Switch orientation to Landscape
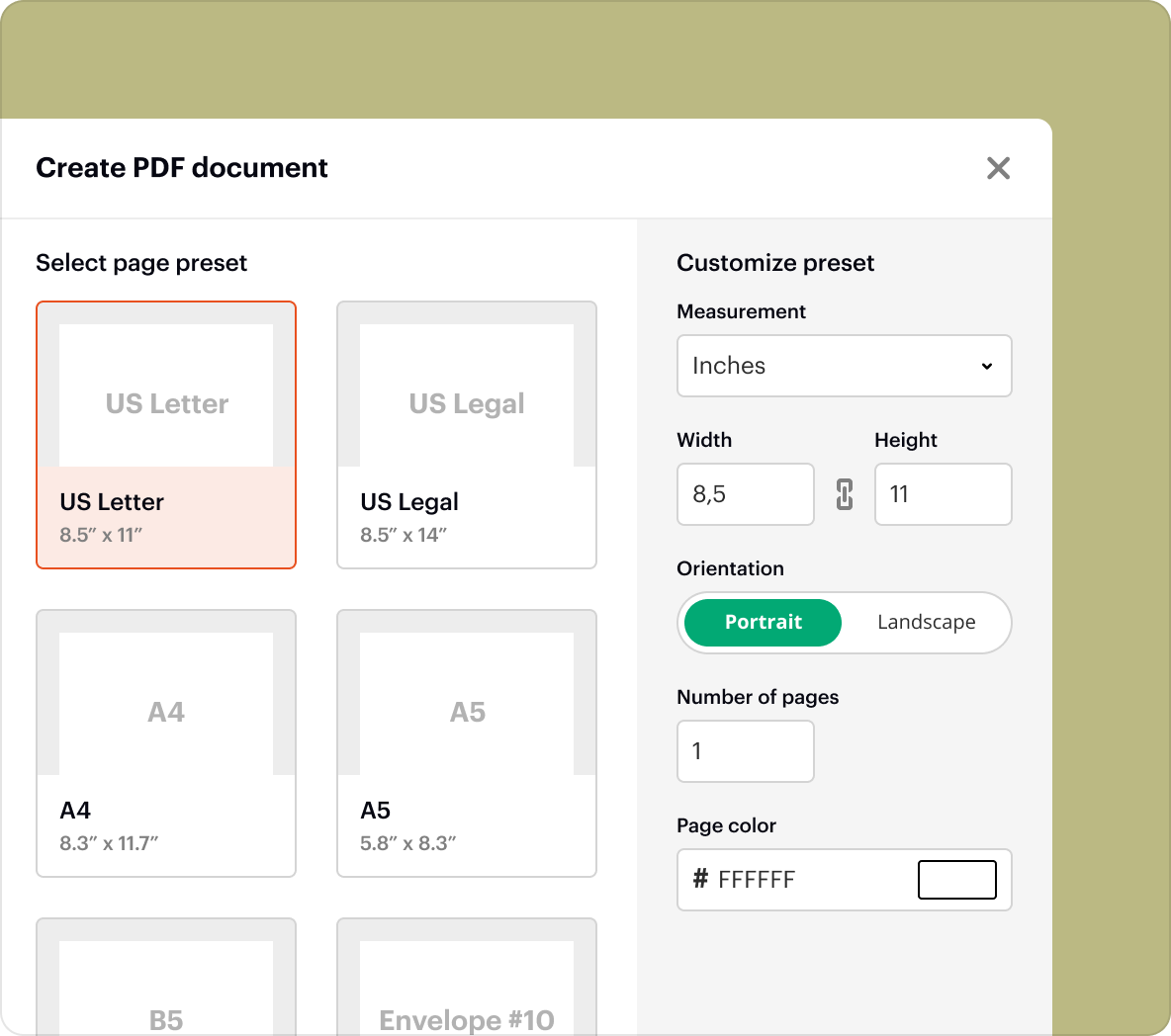1171x1036 pixels. [x=926, y=623]
